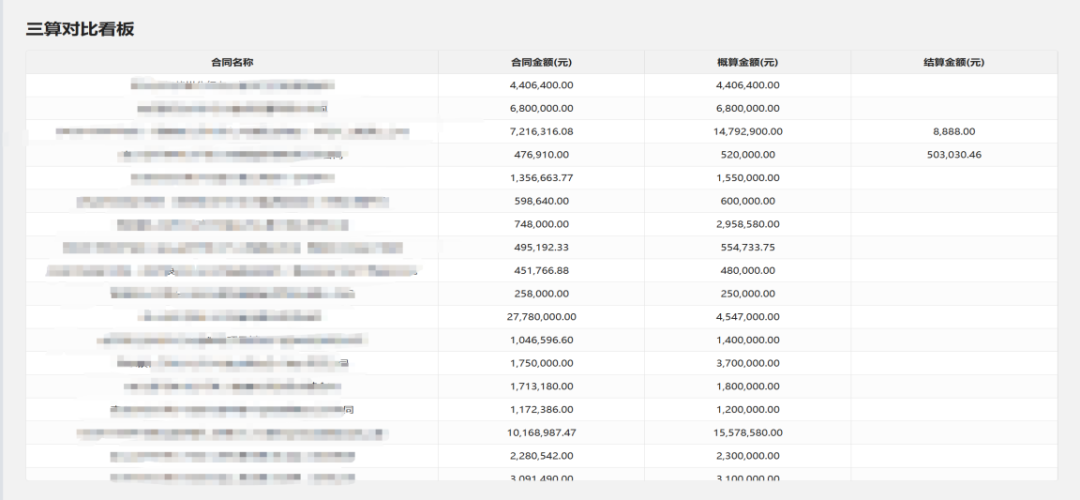1080x500 pixels.
Task: Click the 概算金额(元) column header
Action: click(x=747, y=62)
